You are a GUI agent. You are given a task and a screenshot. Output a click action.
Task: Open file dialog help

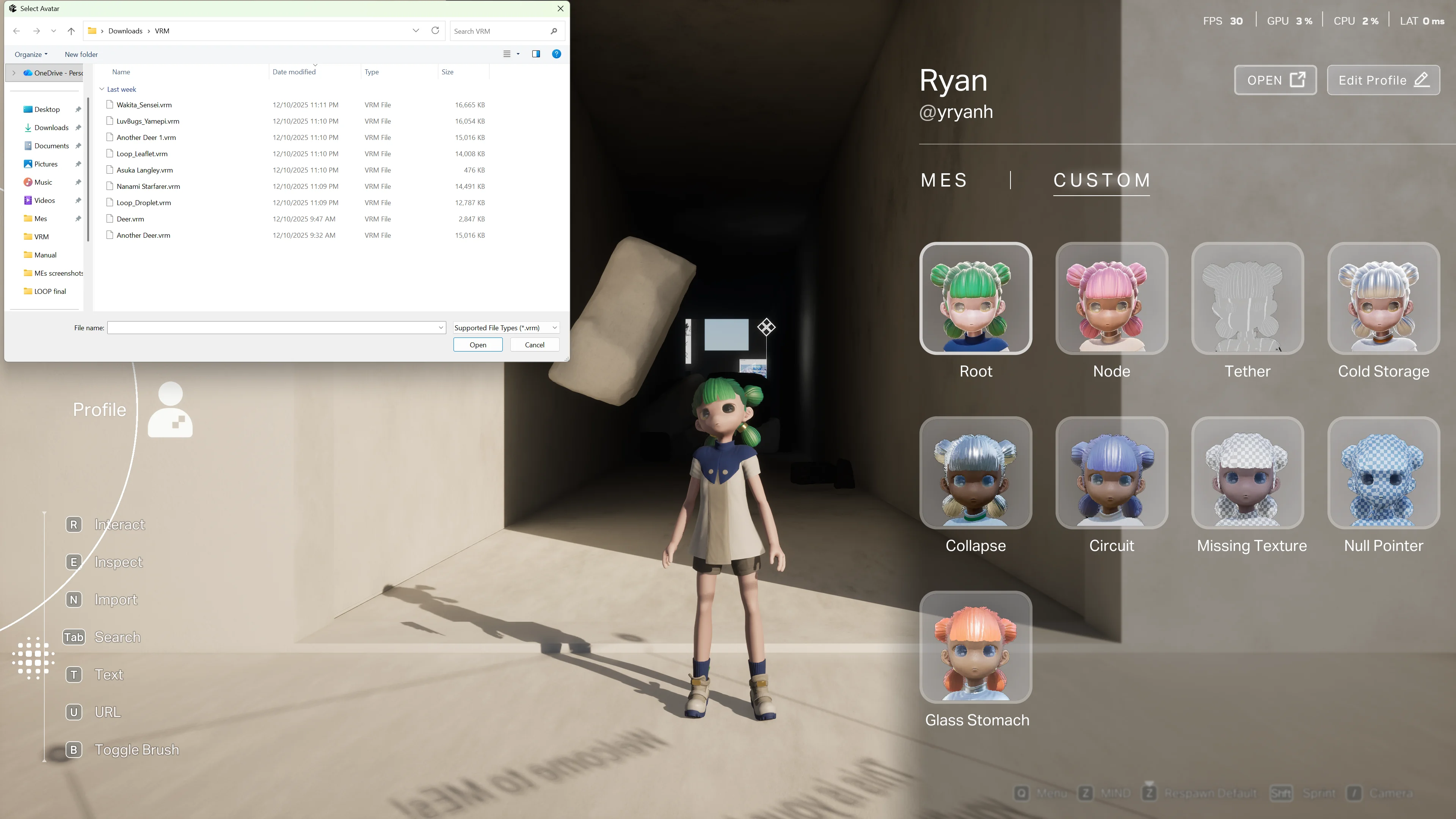[x=557, y=54]
